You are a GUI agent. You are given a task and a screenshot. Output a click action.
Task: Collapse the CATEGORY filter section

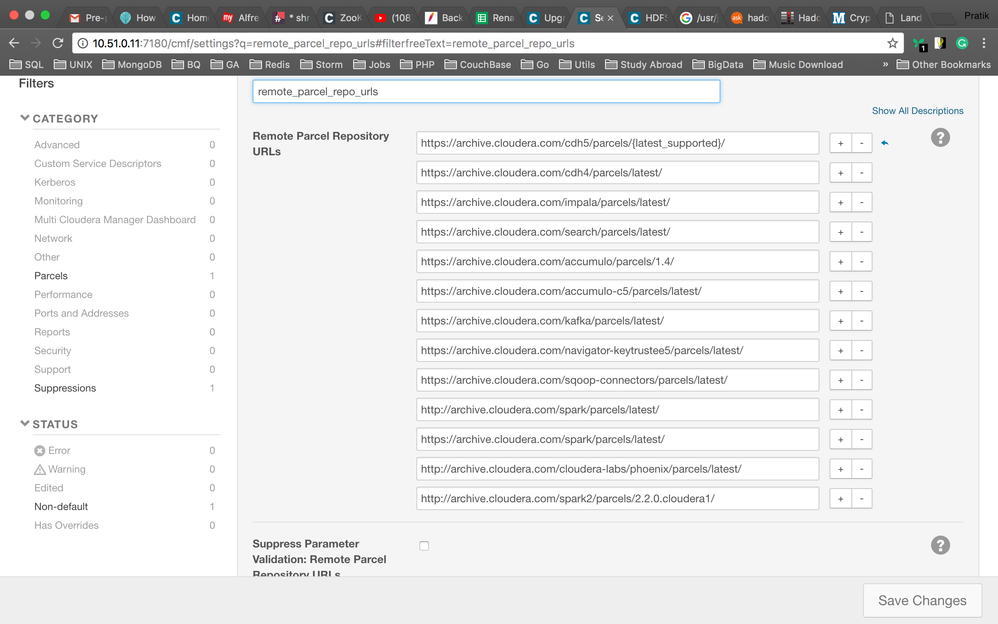click(25, 118)
